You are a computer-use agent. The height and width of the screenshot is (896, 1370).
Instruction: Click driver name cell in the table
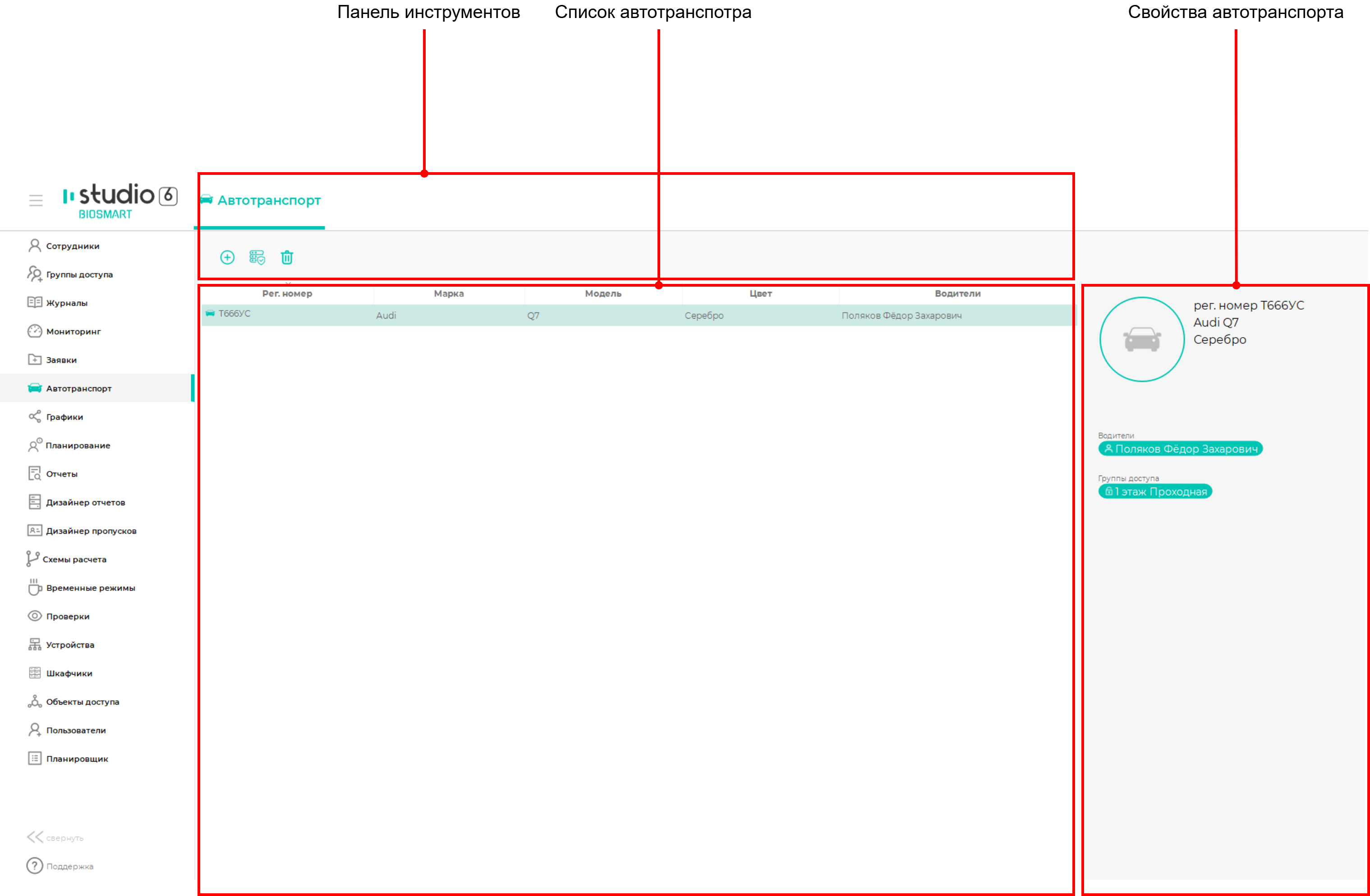tap(901, 315)
